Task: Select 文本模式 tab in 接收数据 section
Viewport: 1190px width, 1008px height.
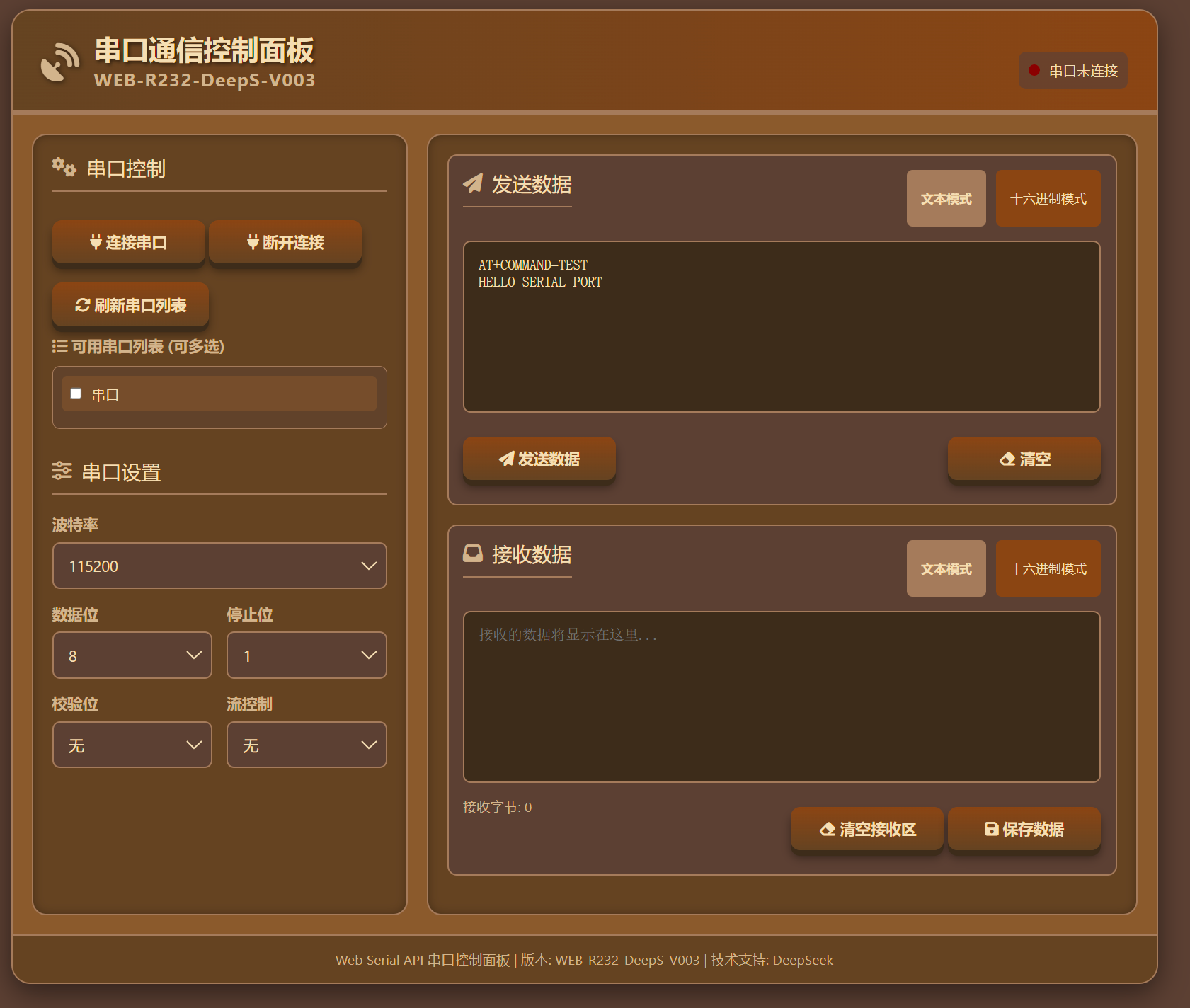Action: (946, 568)
